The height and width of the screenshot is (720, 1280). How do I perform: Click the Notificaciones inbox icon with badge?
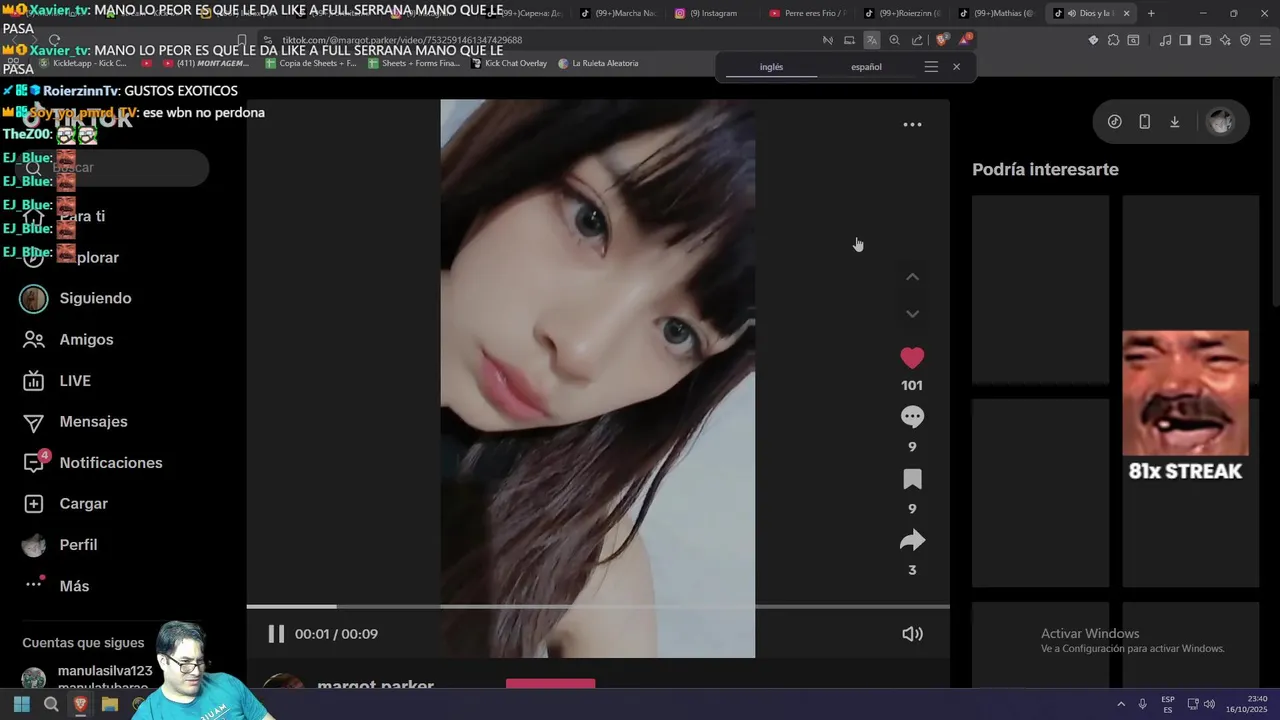[x=35, y=461]
